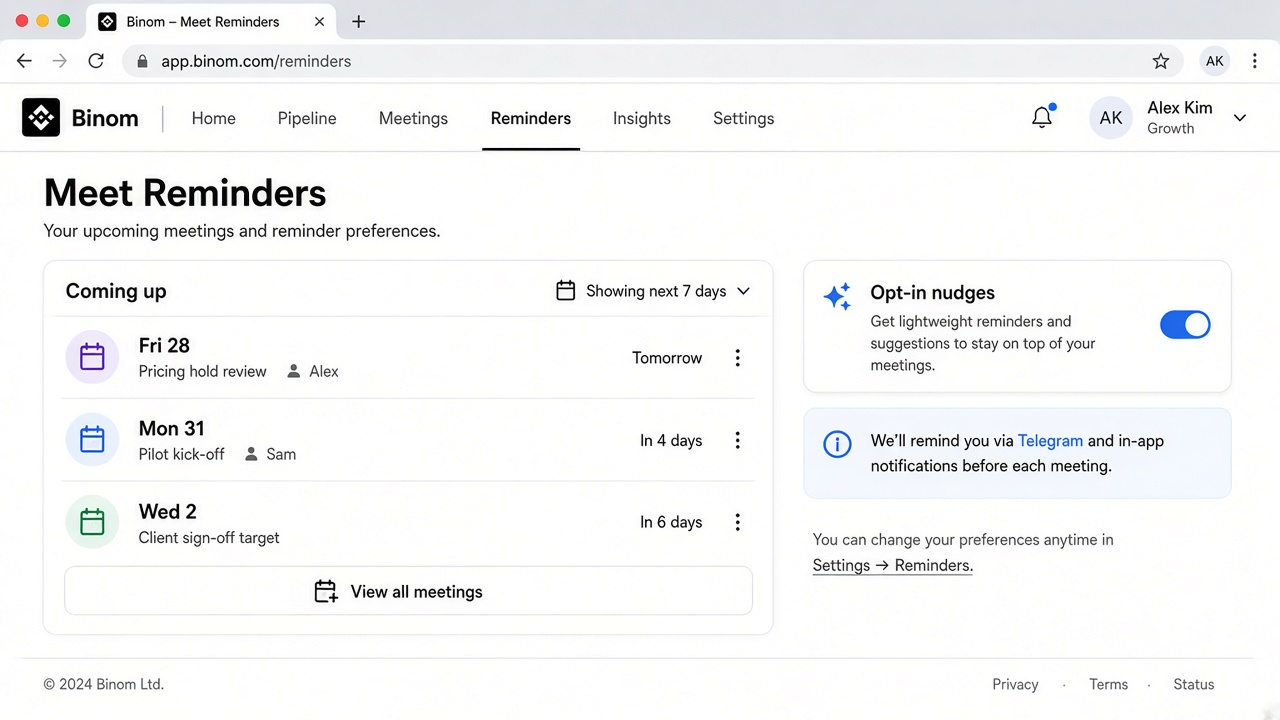1280x720 pixels.
Task: Click the Binom logo icon
Action: 41,118
